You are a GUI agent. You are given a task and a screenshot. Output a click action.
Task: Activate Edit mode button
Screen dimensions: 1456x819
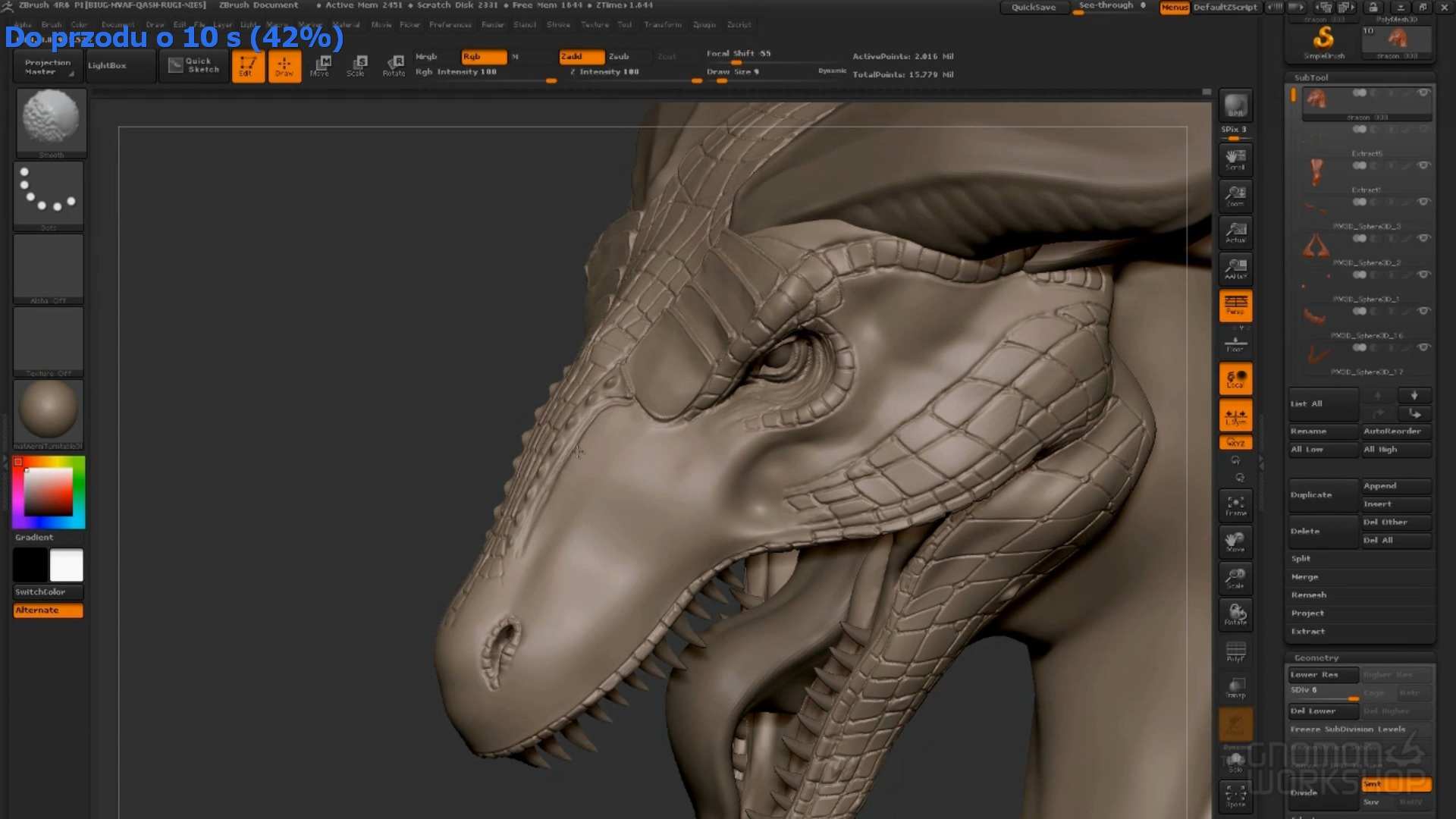click(248, 66)
